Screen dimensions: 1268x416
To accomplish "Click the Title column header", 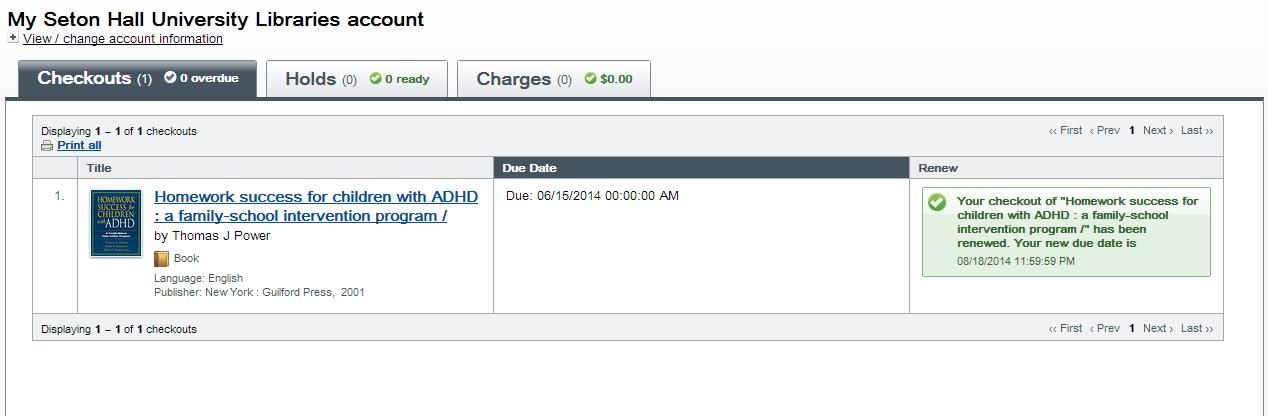I will pos(99,168).
